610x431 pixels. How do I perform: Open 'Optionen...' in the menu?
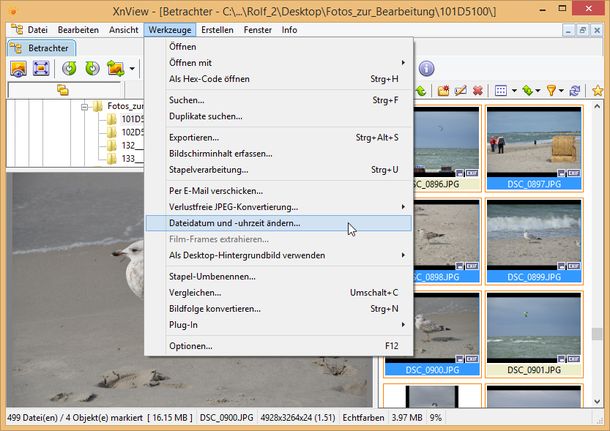click(x=190, y=346)
